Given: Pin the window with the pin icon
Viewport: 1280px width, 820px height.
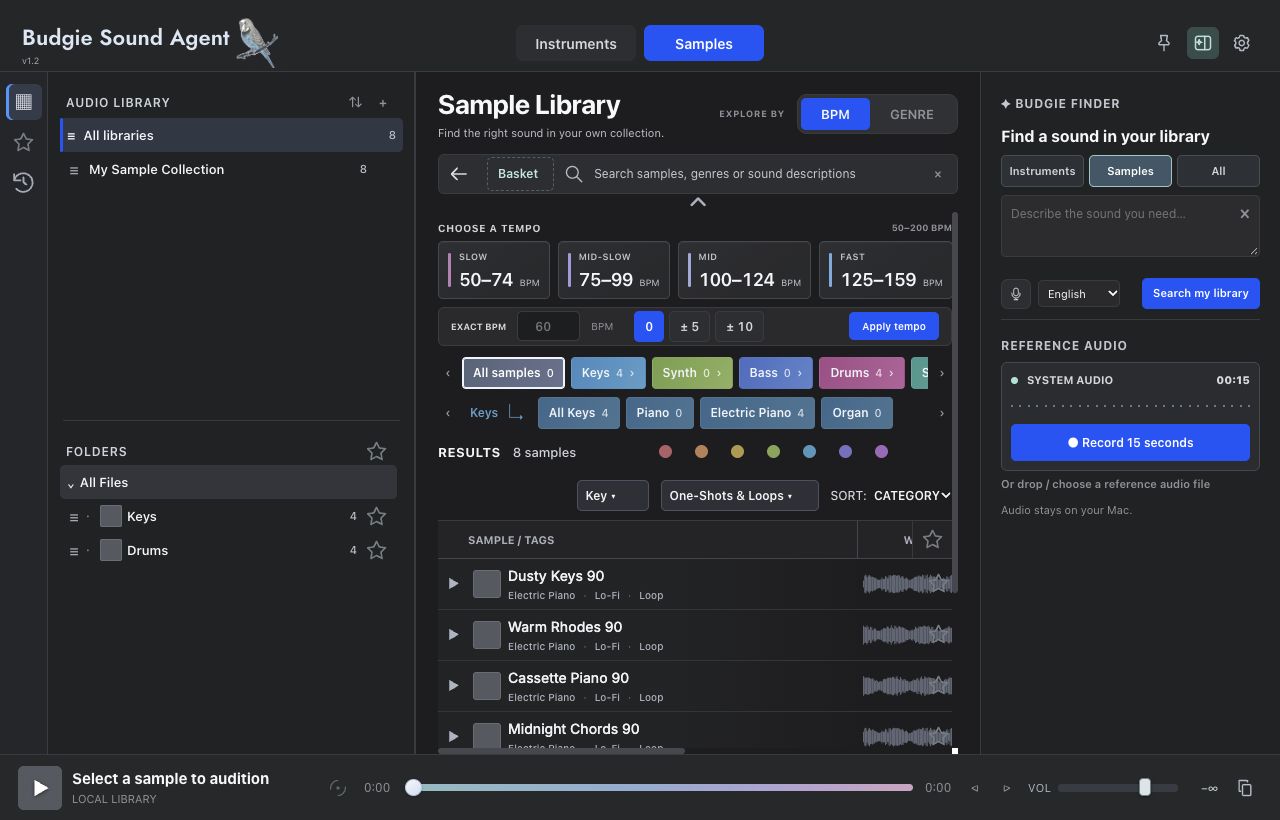Looking at the screenshot, I should tap(1163, 43).
